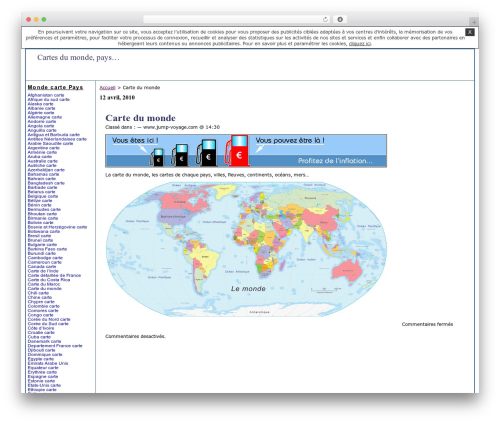Open the 'Allemagne carte' link
This screenshot has height=423, width=500.
click(45, 117)
